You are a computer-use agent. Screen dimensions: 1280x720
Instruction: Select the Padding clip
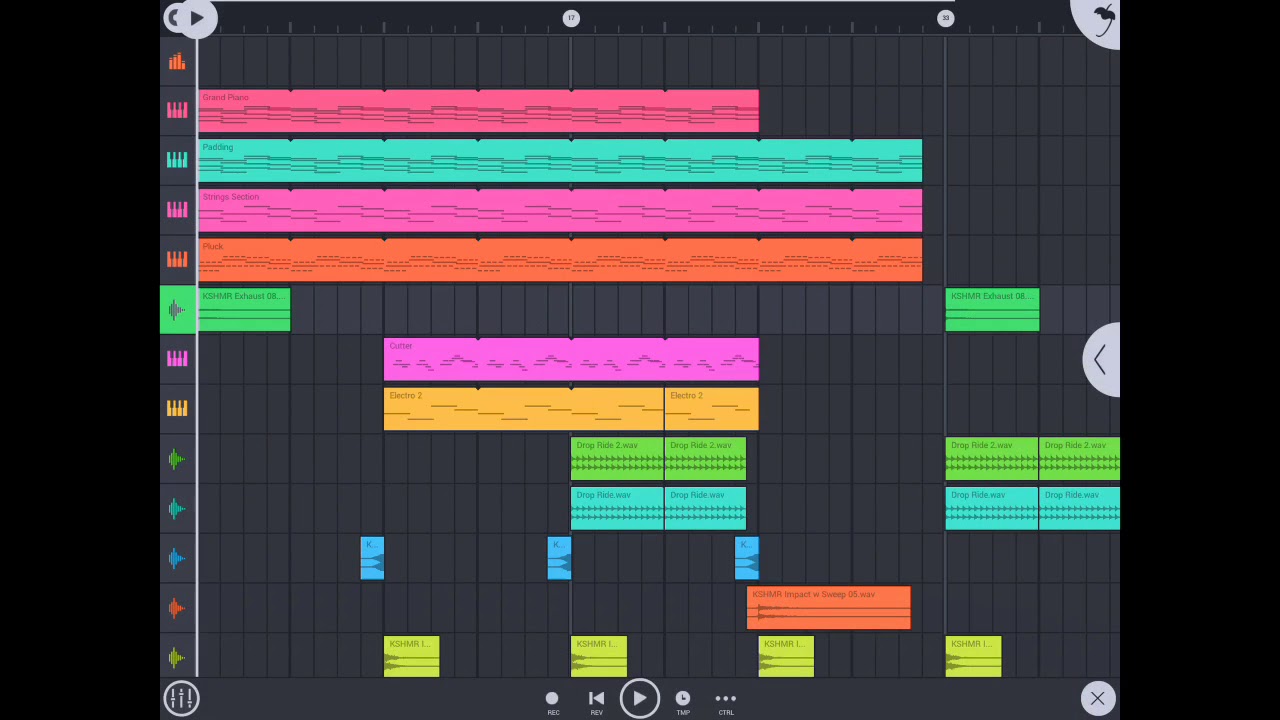tap(559, 160)
